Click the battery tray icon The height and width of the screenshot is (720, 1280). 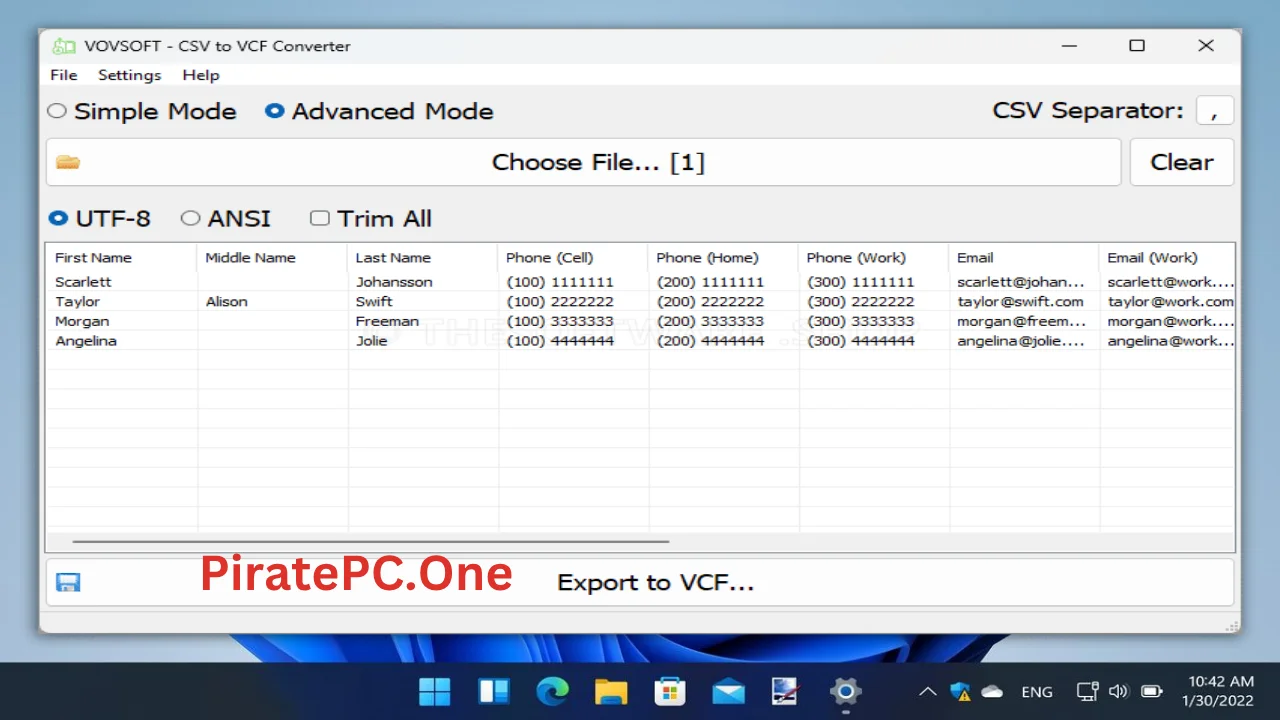[1152, 691]
